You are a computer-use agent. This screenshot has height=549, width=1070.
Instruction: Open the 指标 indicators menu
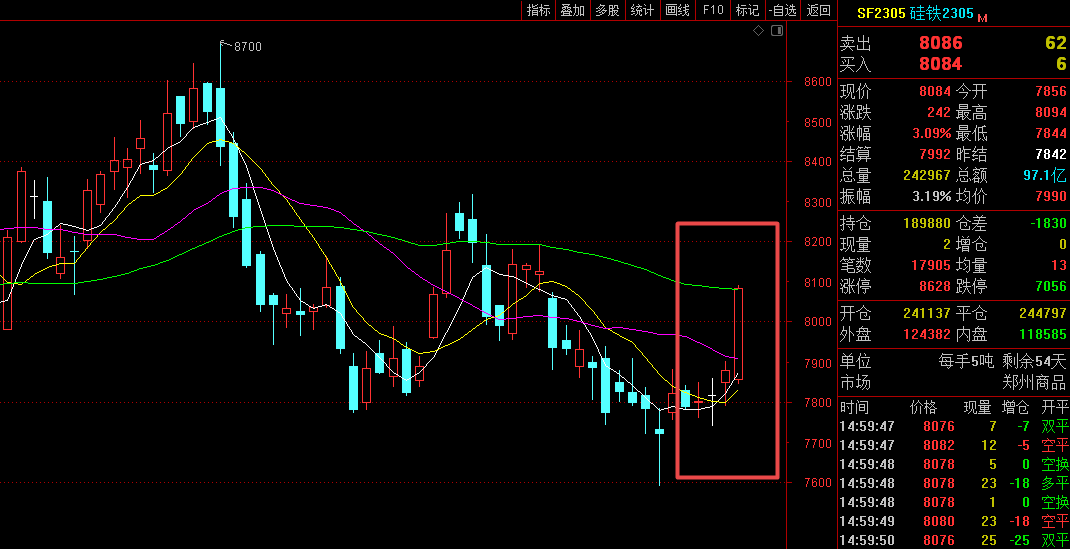click(539, 10)
